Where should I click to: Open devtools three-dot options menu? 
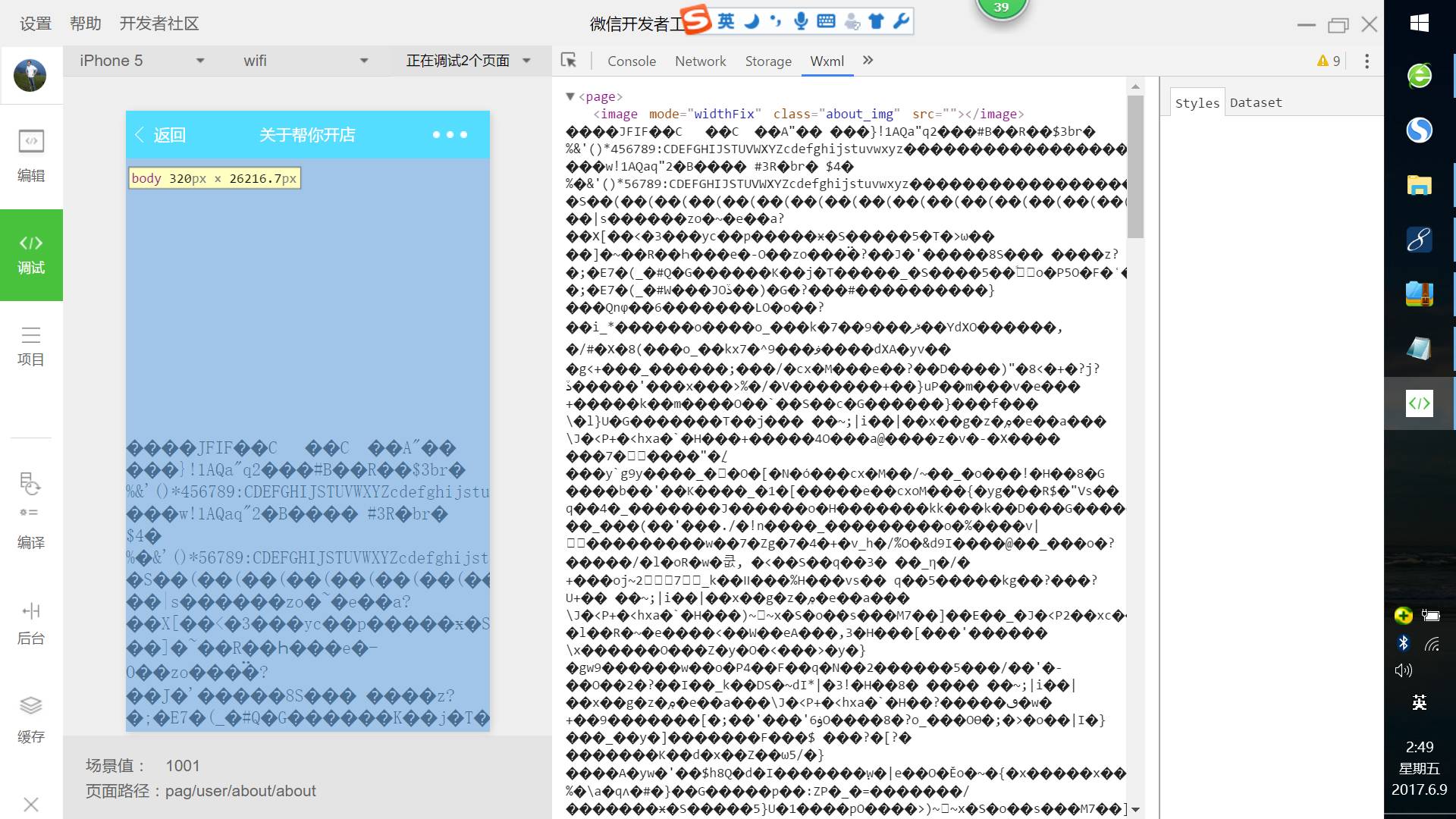1367,61
